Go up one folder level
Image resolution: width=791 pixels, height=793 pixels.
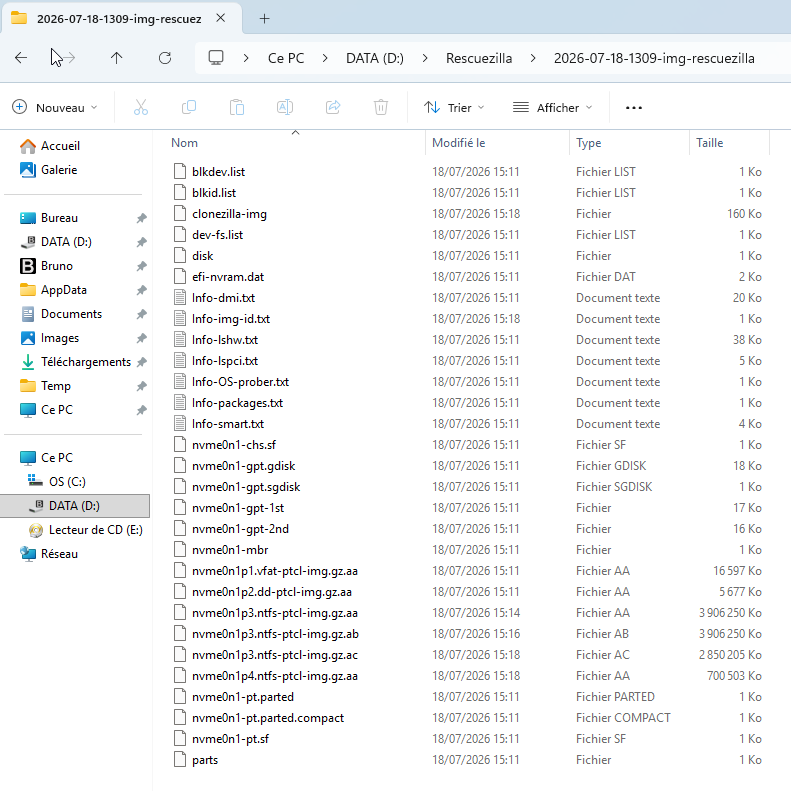pos(116,58)
